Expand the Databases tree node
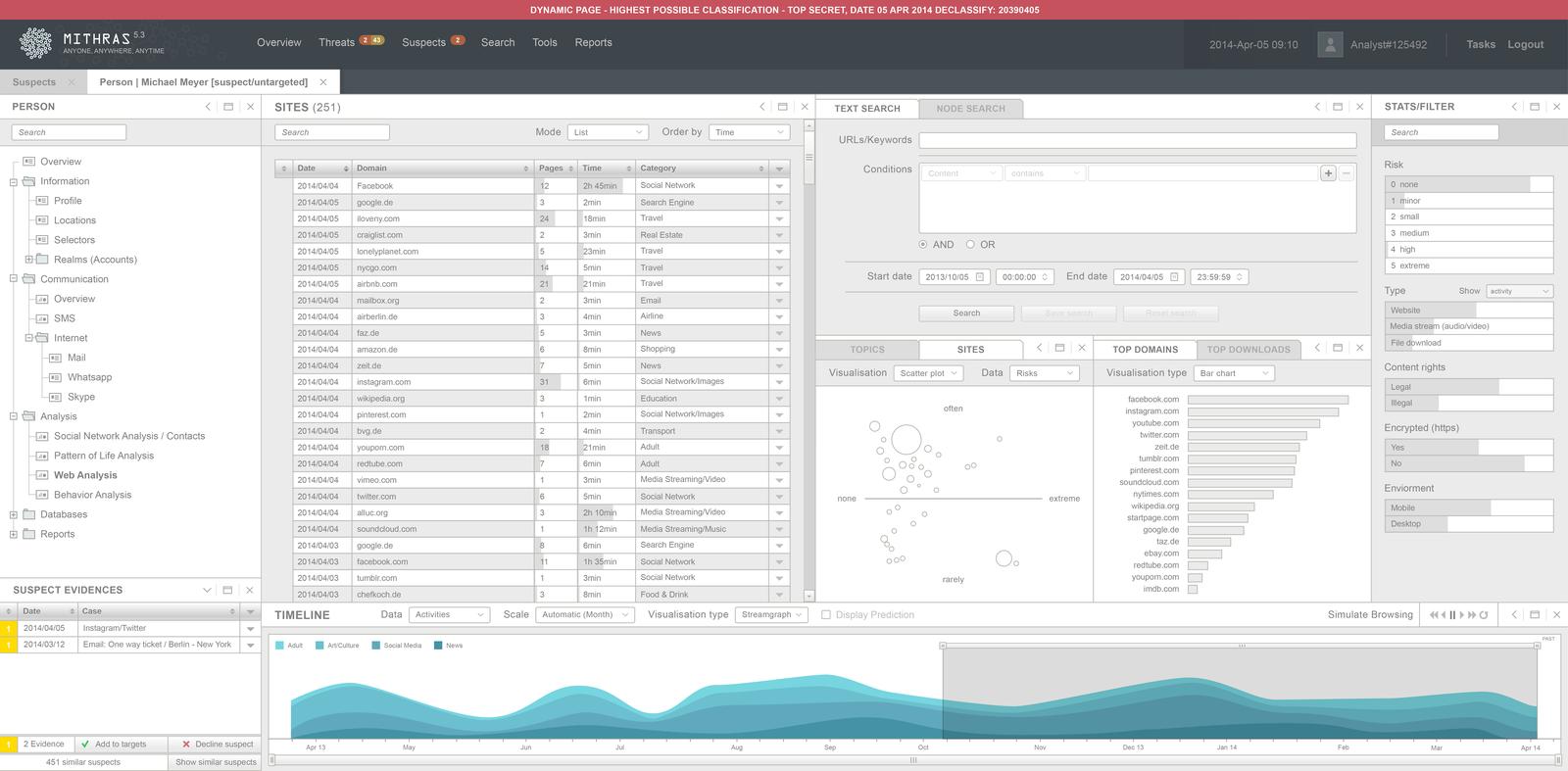 pos(14,514)
